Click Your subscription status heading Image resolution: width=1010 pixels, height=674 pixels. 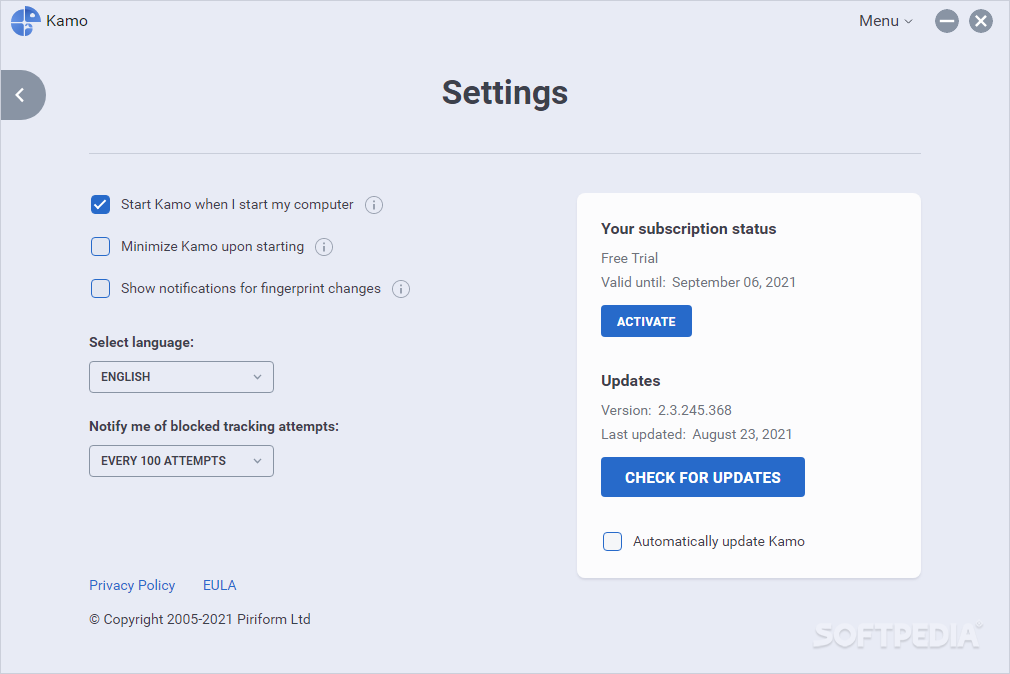click(689, 229)
